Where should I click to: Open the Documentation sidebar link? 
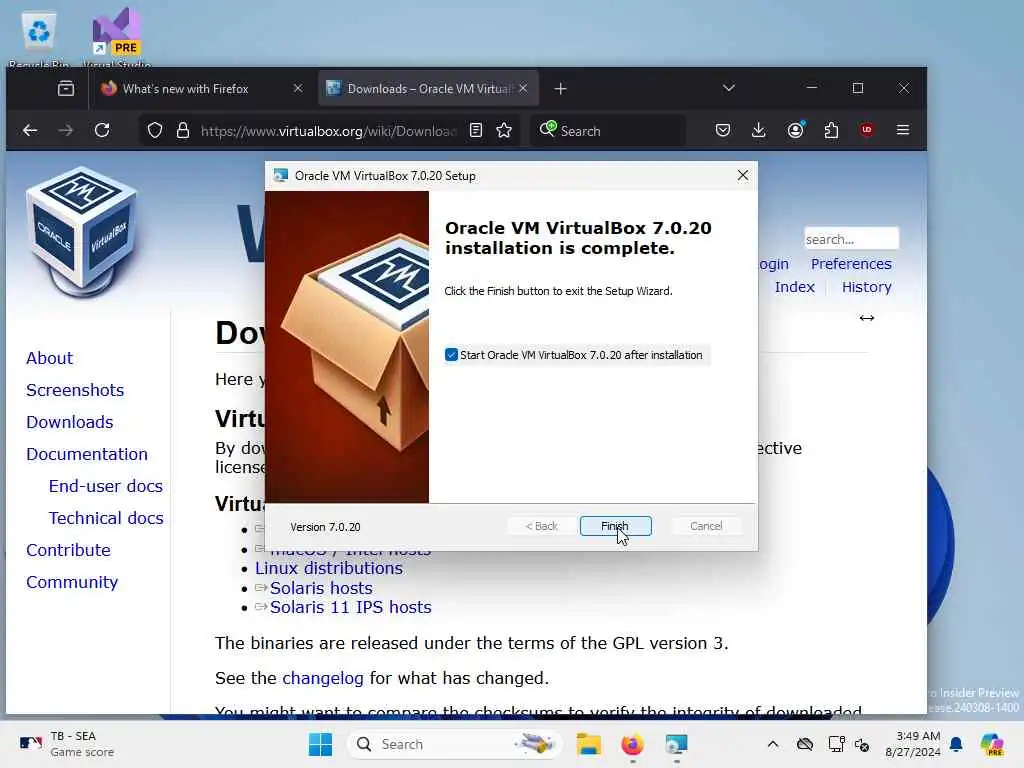pyautogui.click(x=87, y=454)
